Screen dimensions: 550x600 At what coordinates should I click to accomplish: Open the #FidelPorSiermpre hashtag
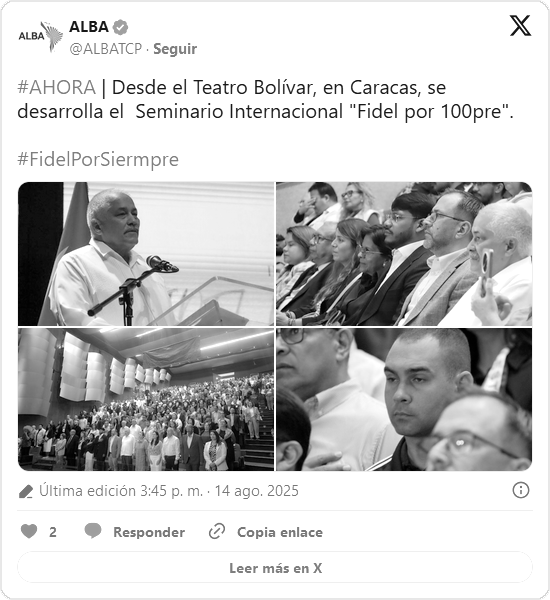tap(98, 159)
